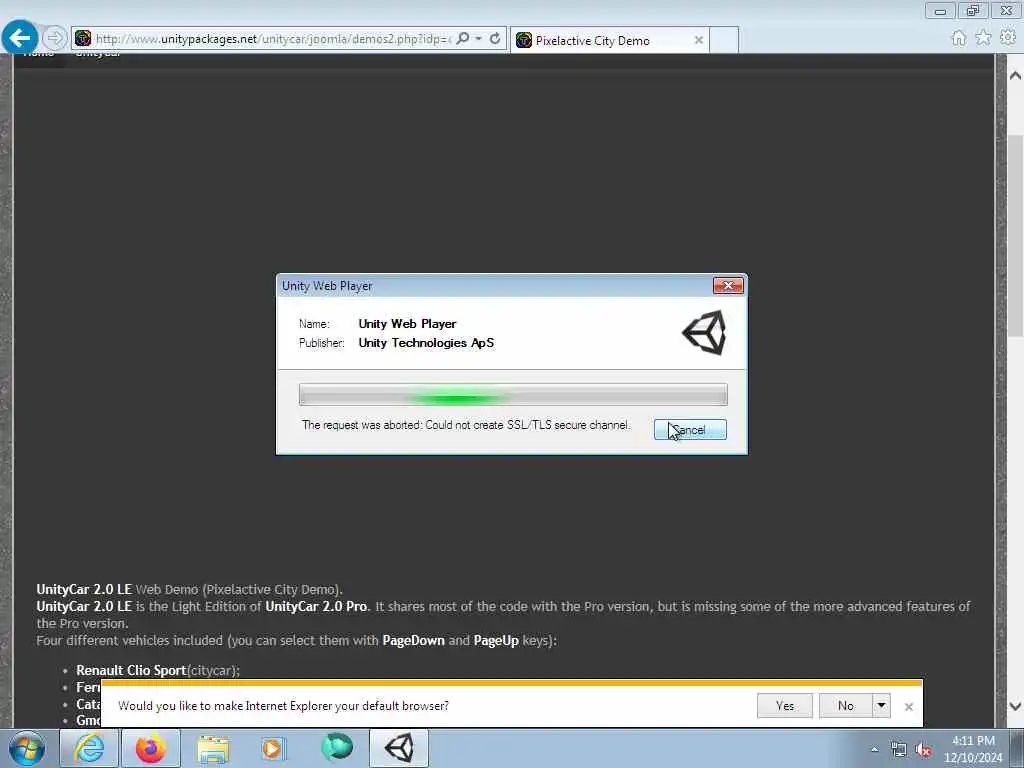Click the browser forward arrow button

click(x=55, y=38)
